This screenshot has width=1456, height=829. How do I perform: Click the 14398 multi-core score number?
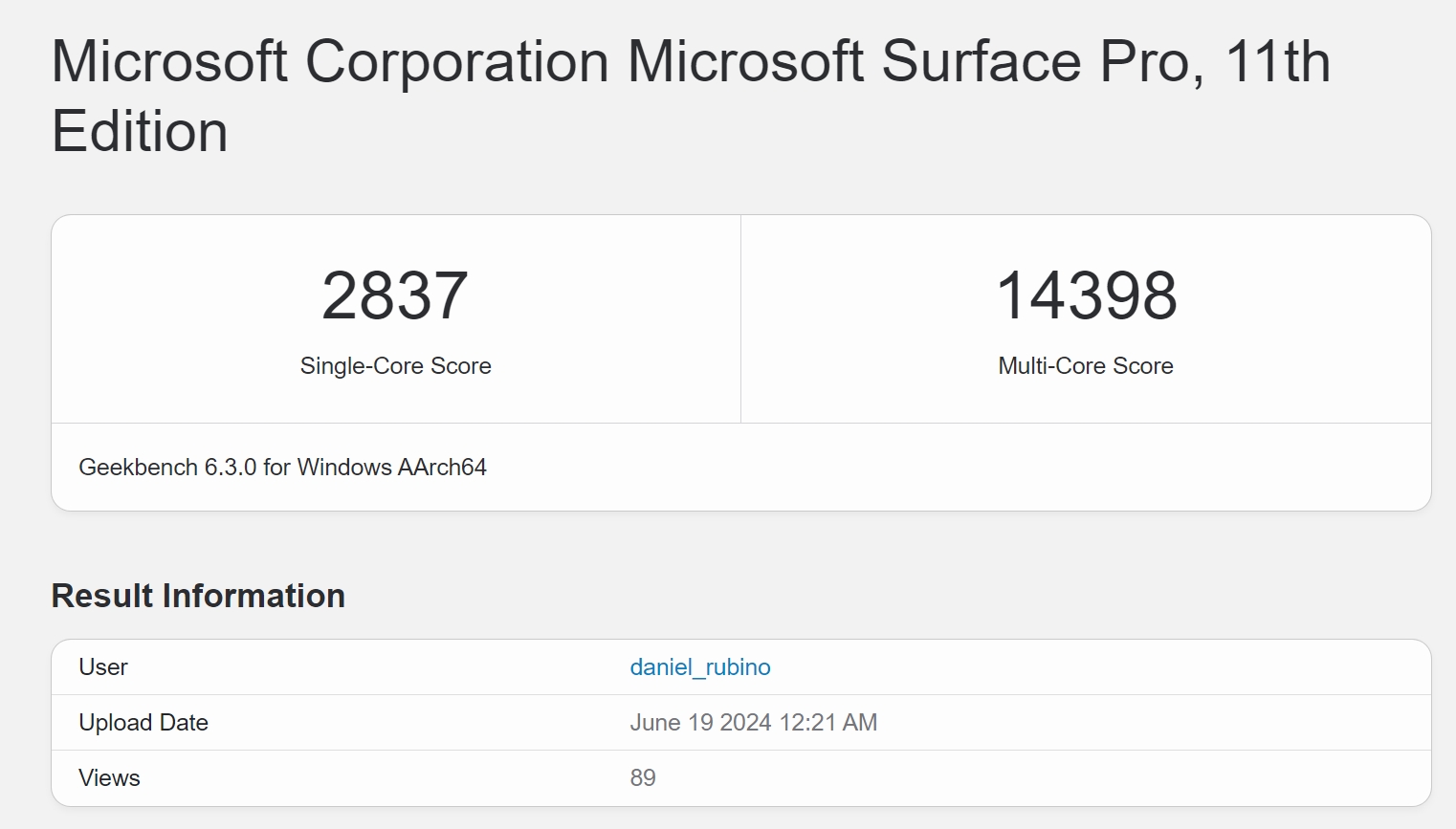point(1086,295)
